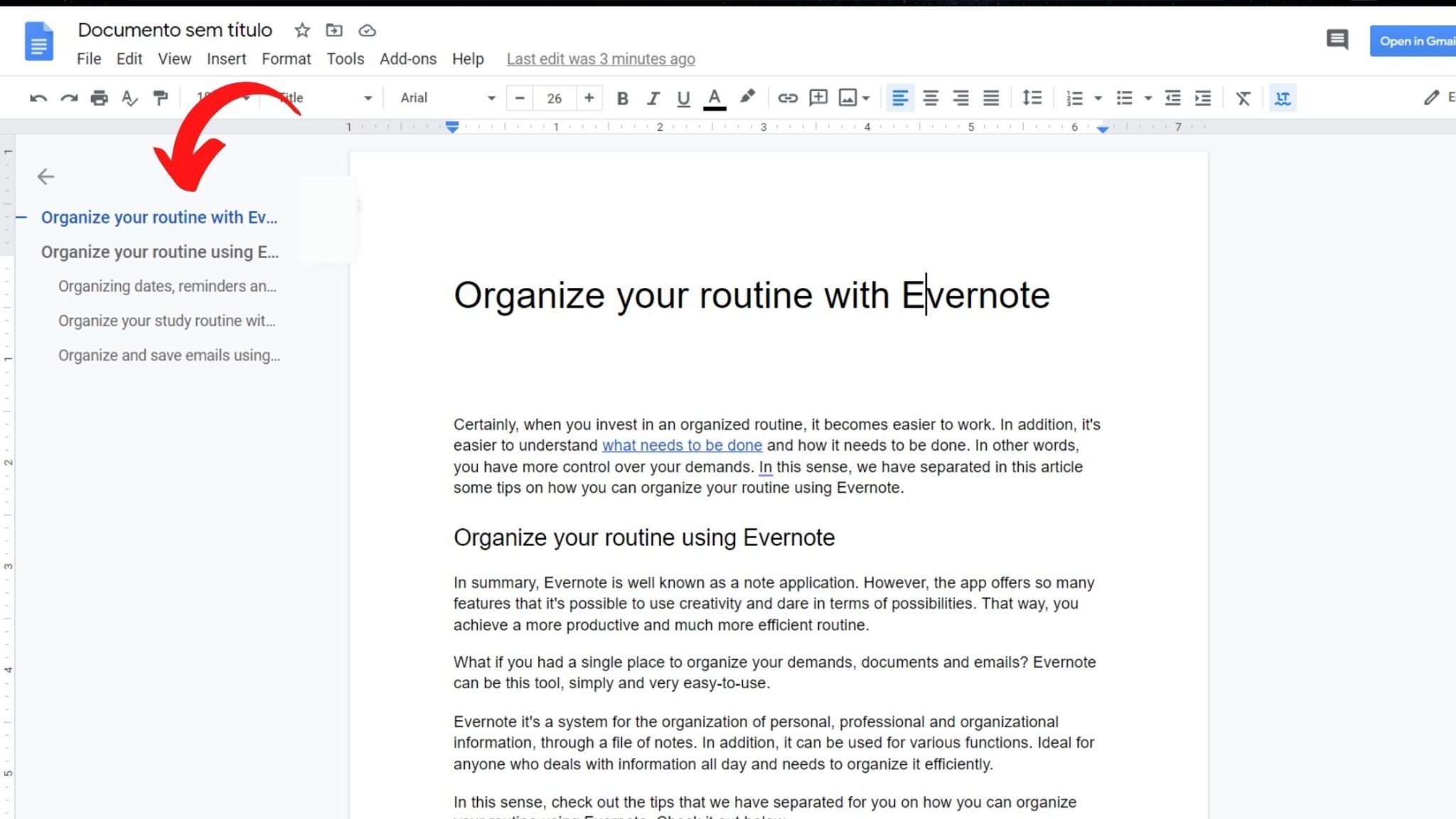Click heading Organize your routine using Evernote

(644, 538)
